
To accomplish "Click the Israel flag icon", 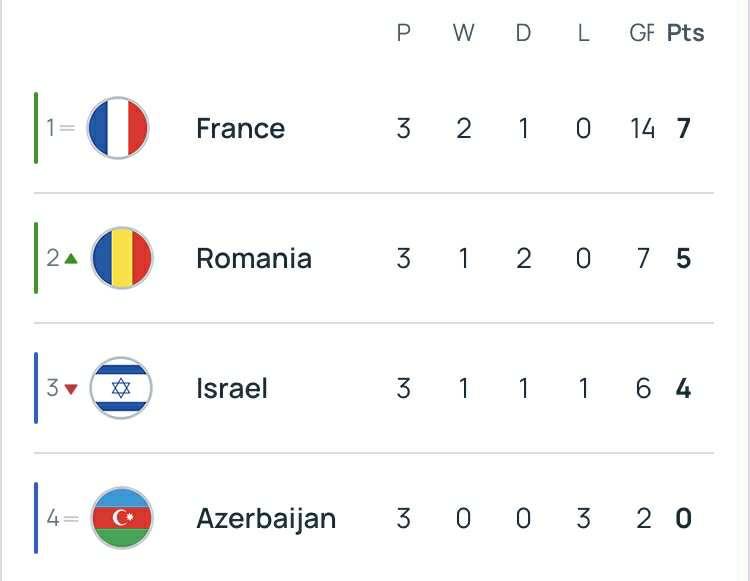I will click(x=120, y=388).
